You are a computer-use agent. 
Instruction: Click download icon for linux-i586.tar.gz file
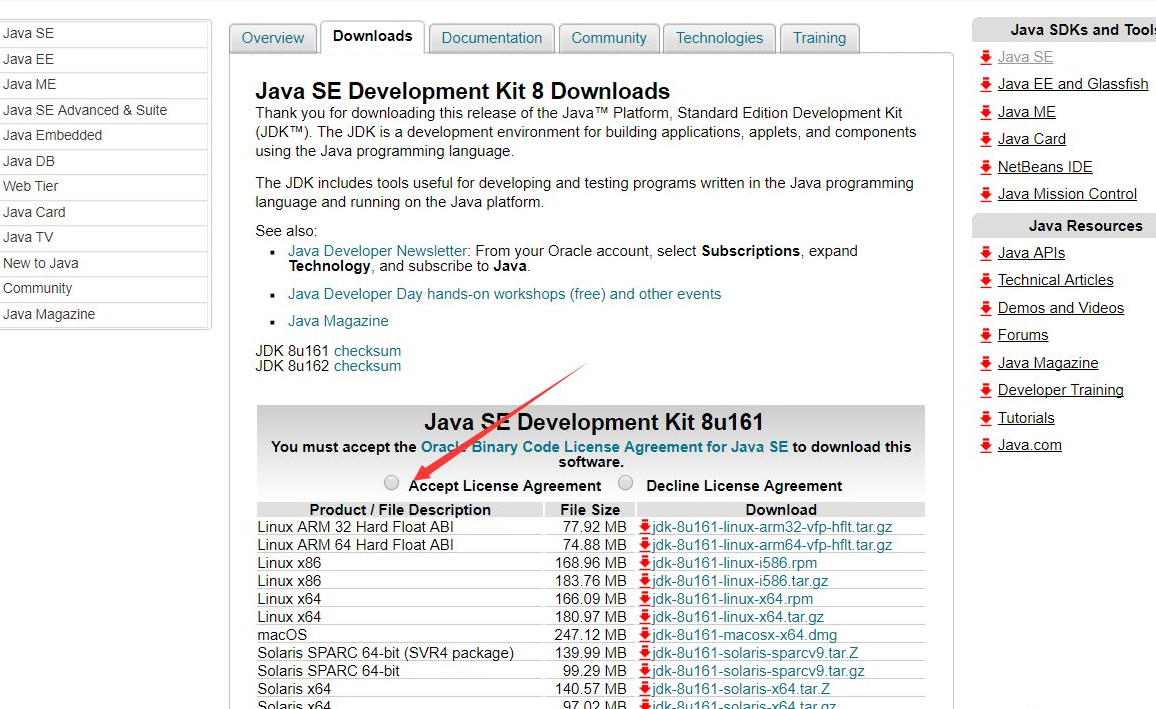[644, 581]
